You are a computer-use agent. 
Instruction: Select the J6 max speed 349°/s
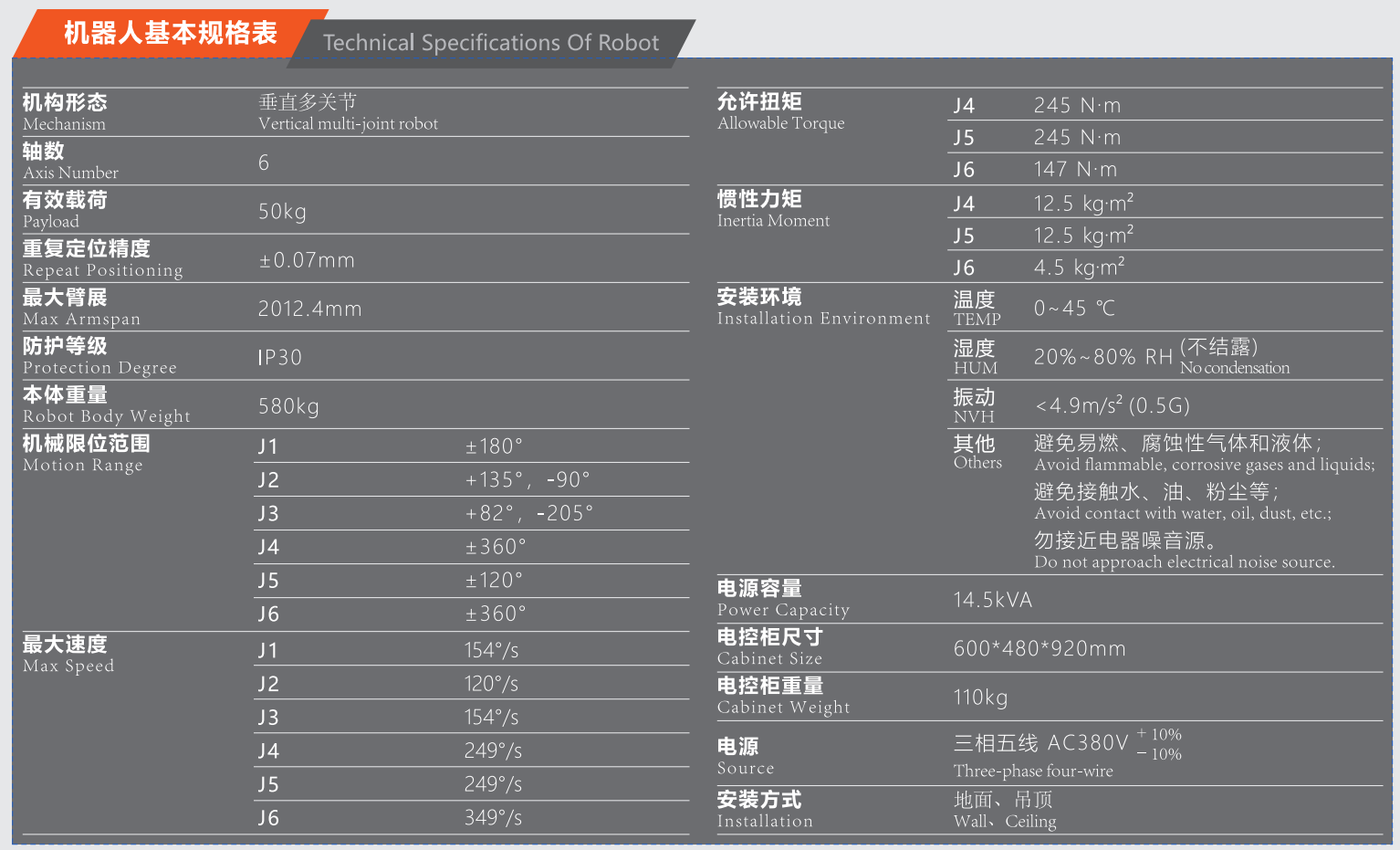[x=493, y=817]
